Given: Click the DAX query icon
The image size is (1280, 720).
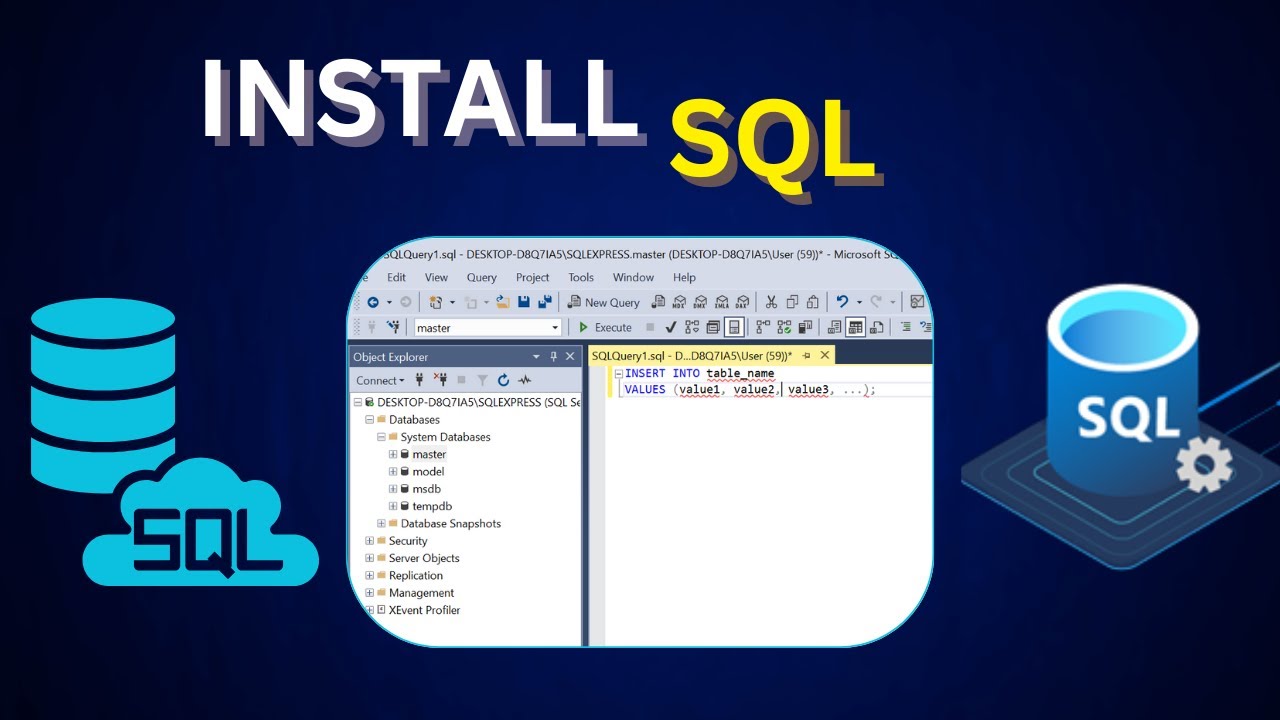Looking at the screenshot, I should pyautogui.click(x=742, y=302).
